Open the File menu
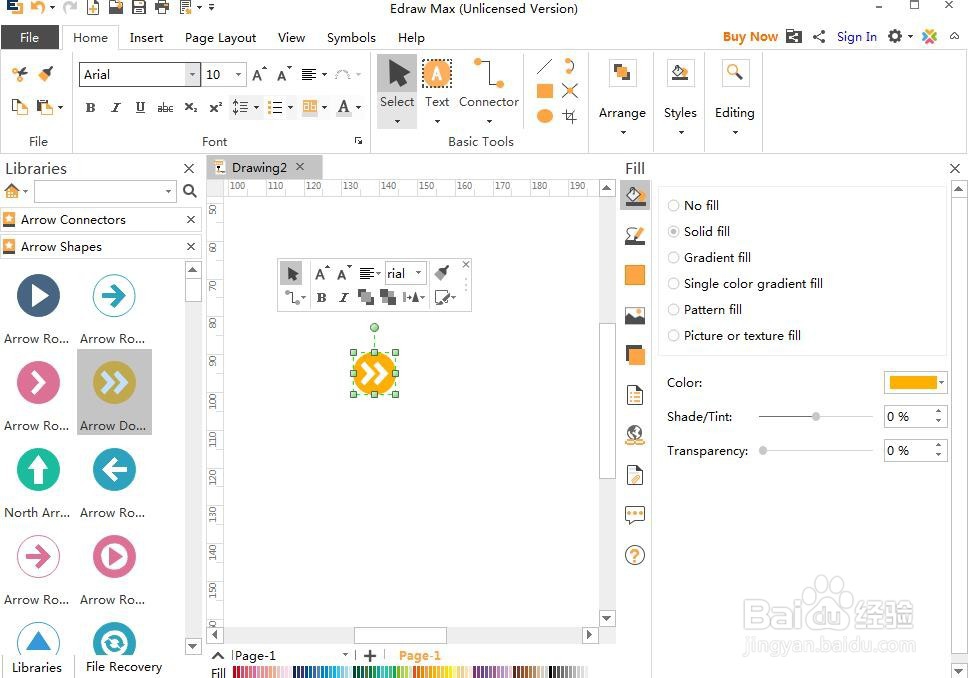Image resolution: width=969 pixels, height=678 pixels. pos(30,37)
